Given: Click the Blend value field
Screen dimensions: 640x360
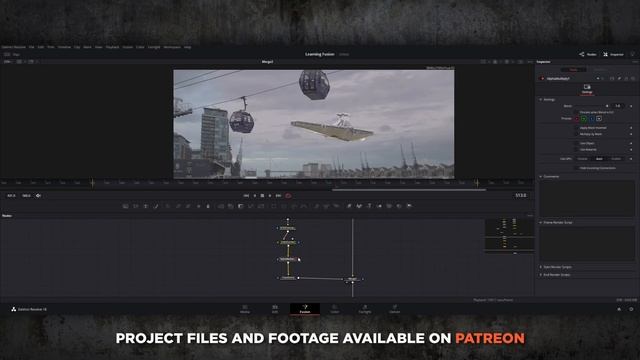Looking at the screenshot, I should [618, 106].
